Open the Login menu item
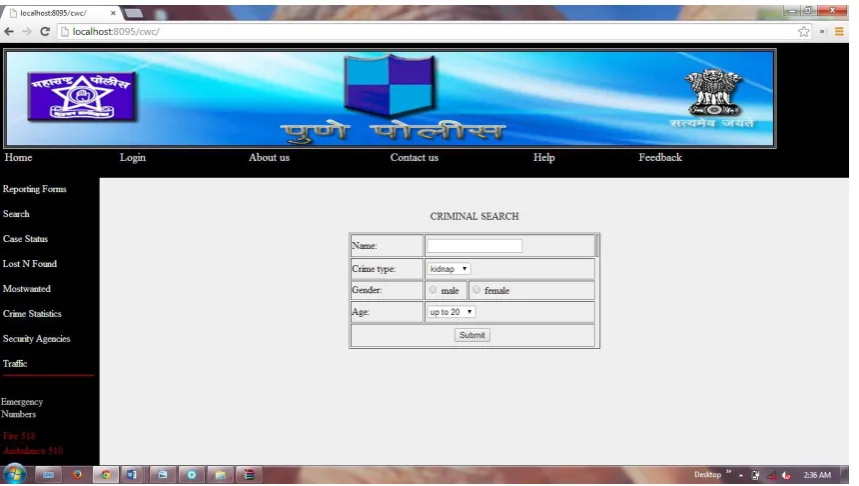Image resolution: width=859 pixels, height=486 pixels. (x=133, y=157)
